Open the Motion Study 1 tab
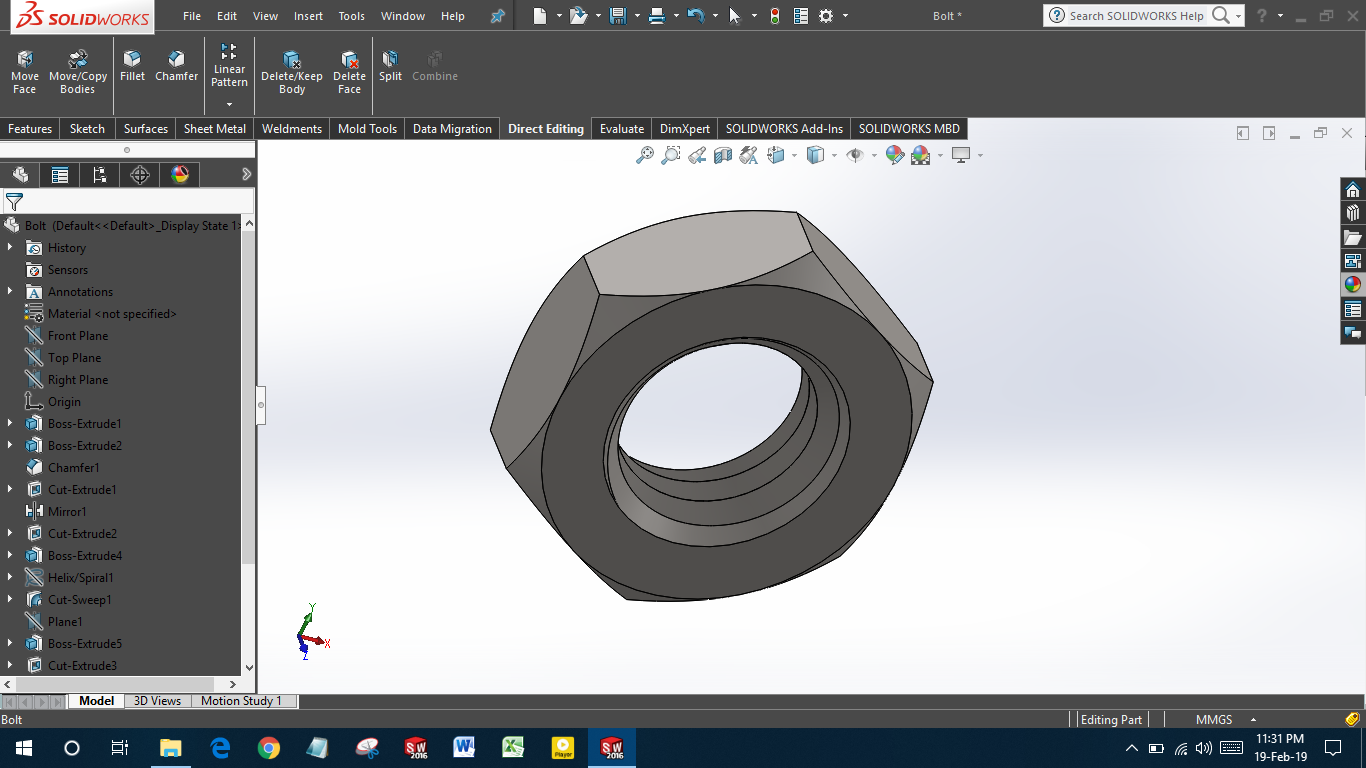Viewport: 1366px width, 768px height. (241, 701)
